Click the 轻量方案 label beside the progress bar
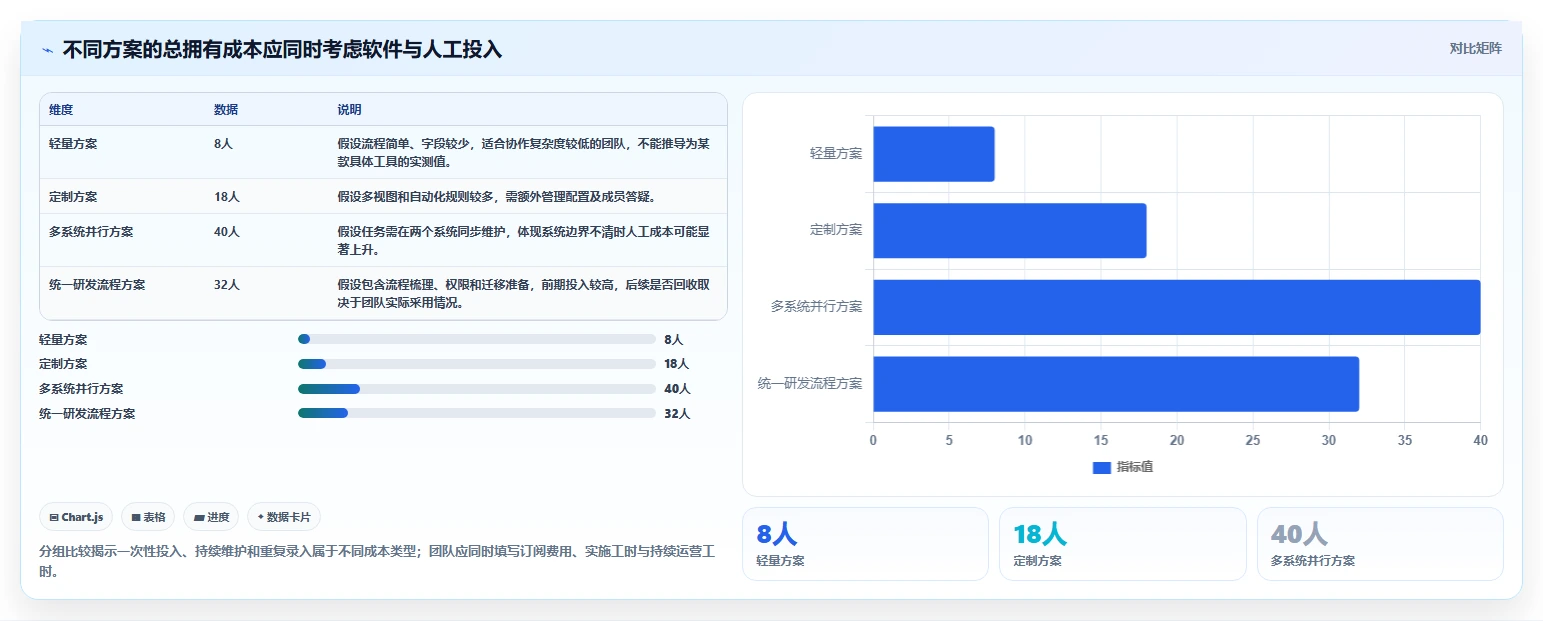This screenshot has height=621, width=1543. (x=63, y=340)
